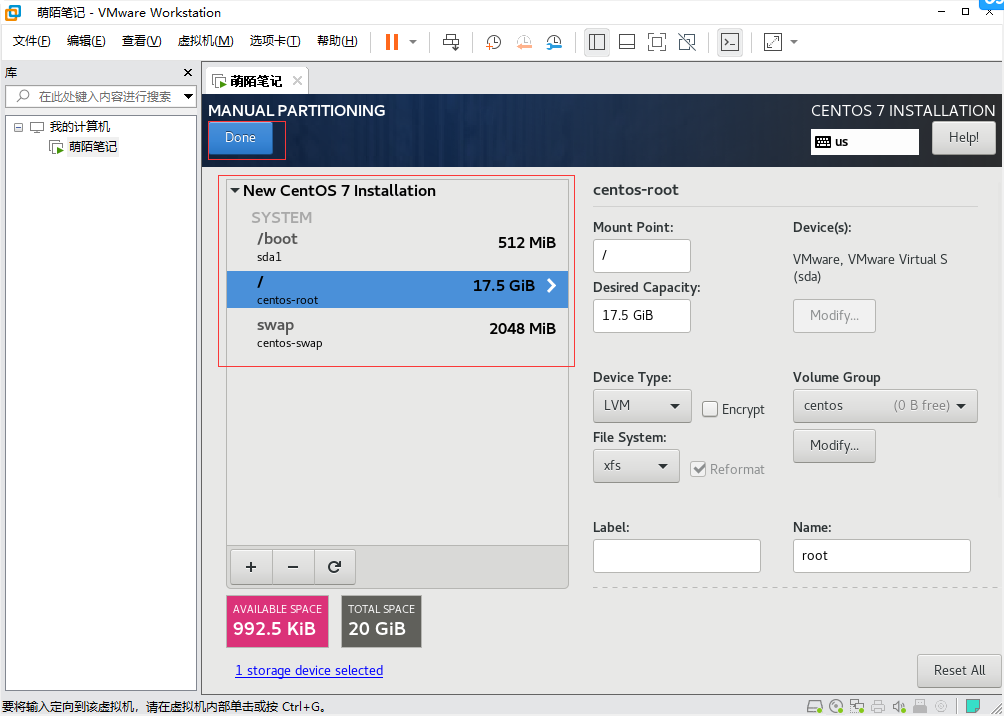Toggle the library sidebar view
This screenshot has width=1004, height=716.
597,42
